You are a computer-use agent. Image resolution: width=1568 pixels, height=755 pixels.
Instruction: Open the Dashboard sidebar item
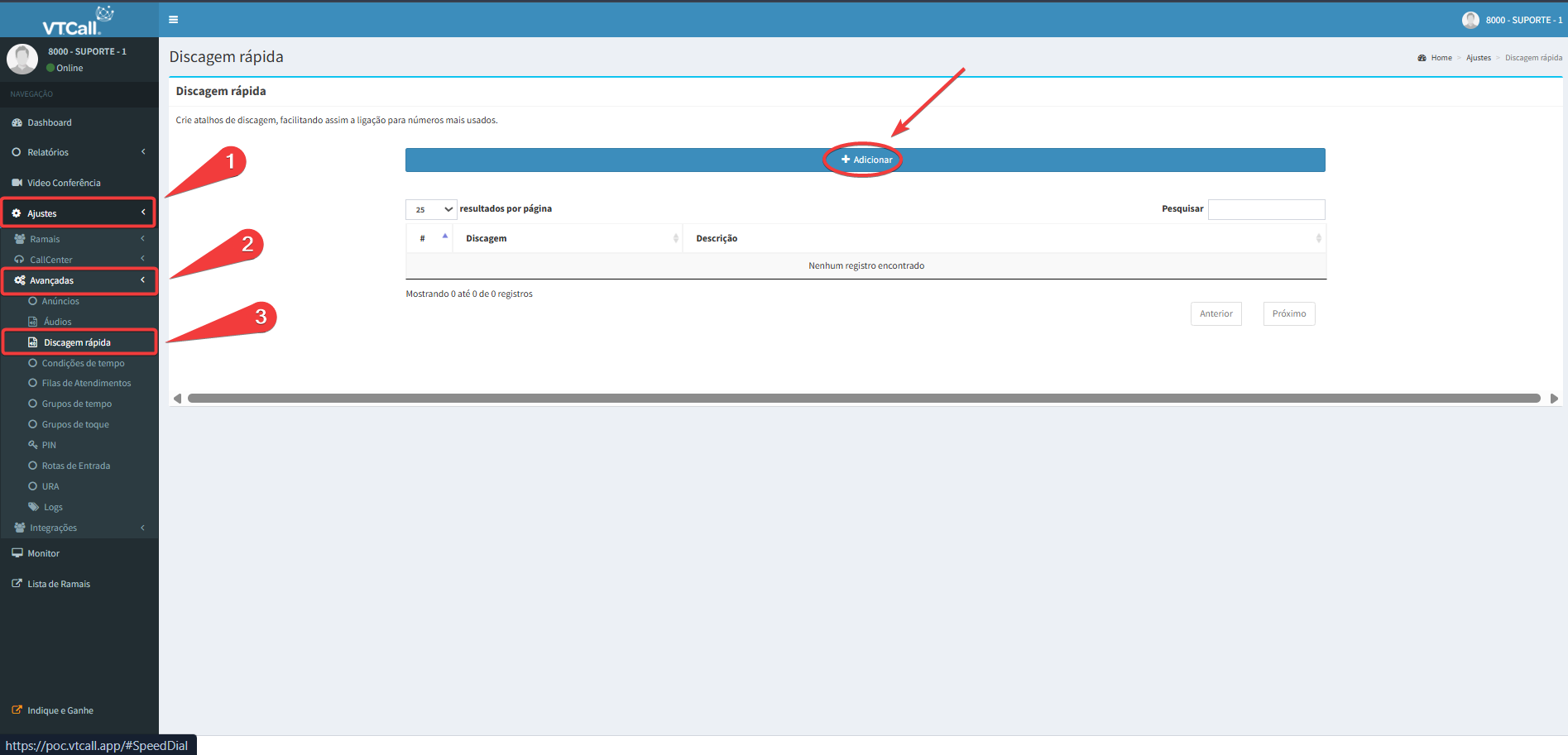pos(50,122)
